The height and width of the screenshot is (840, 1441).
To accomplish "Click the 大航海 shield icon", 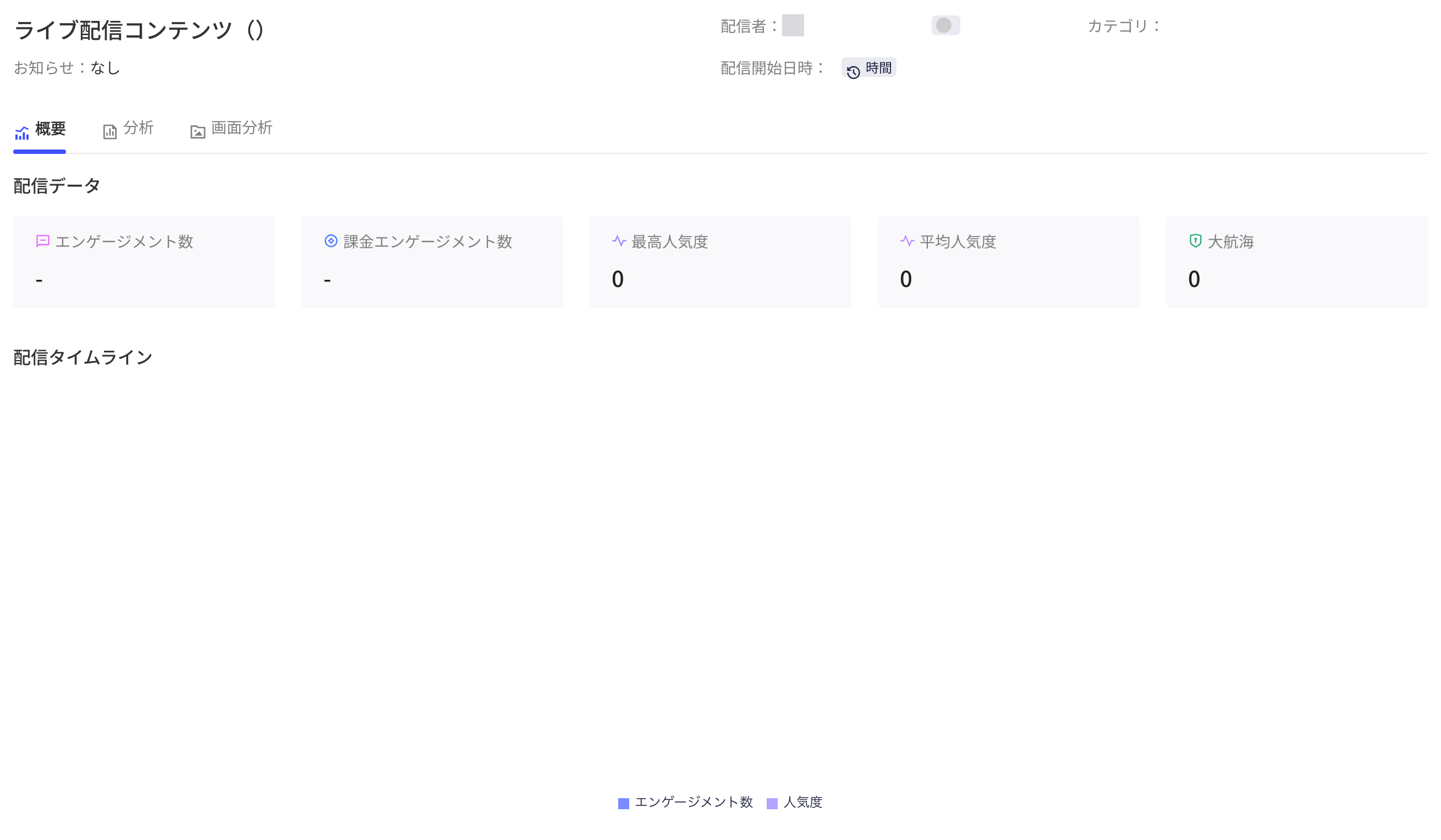I will pyautogui.click(x=1195, y=241).
